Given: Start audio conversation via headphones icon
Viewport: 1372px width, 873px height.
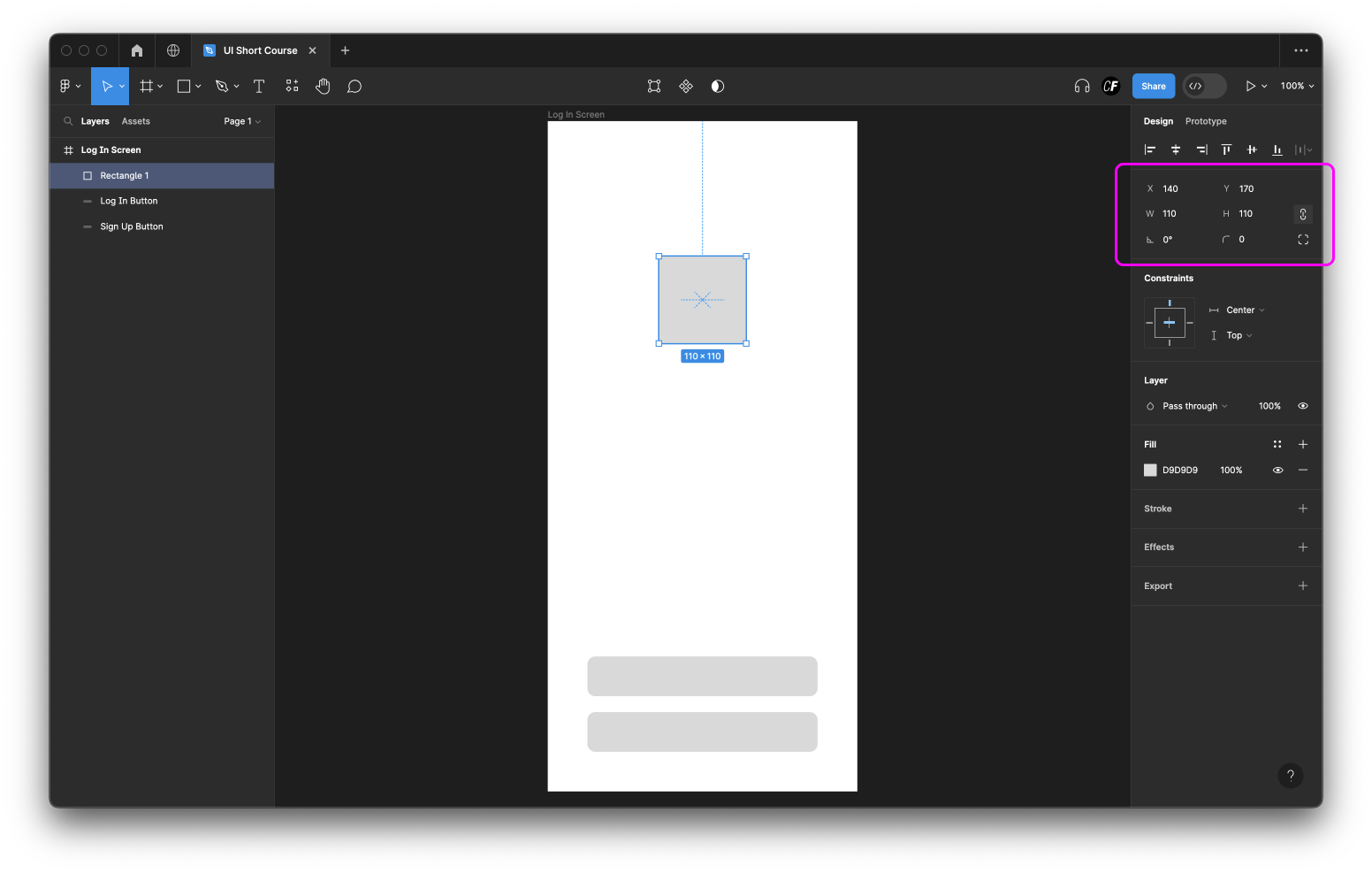Looking at the screenshot, I should coord(1082,86).
